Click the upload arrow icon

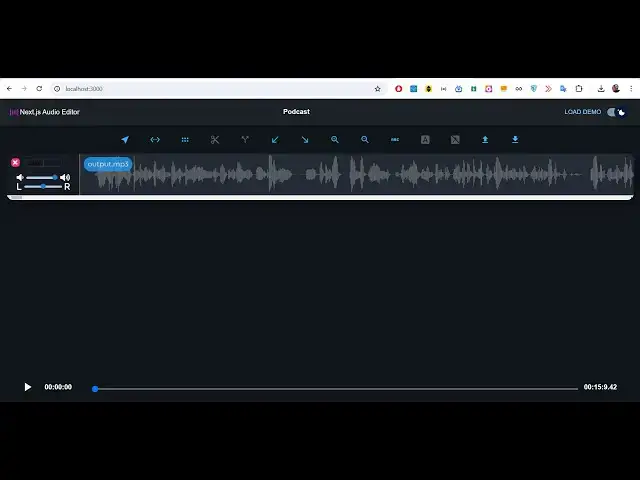485,140
